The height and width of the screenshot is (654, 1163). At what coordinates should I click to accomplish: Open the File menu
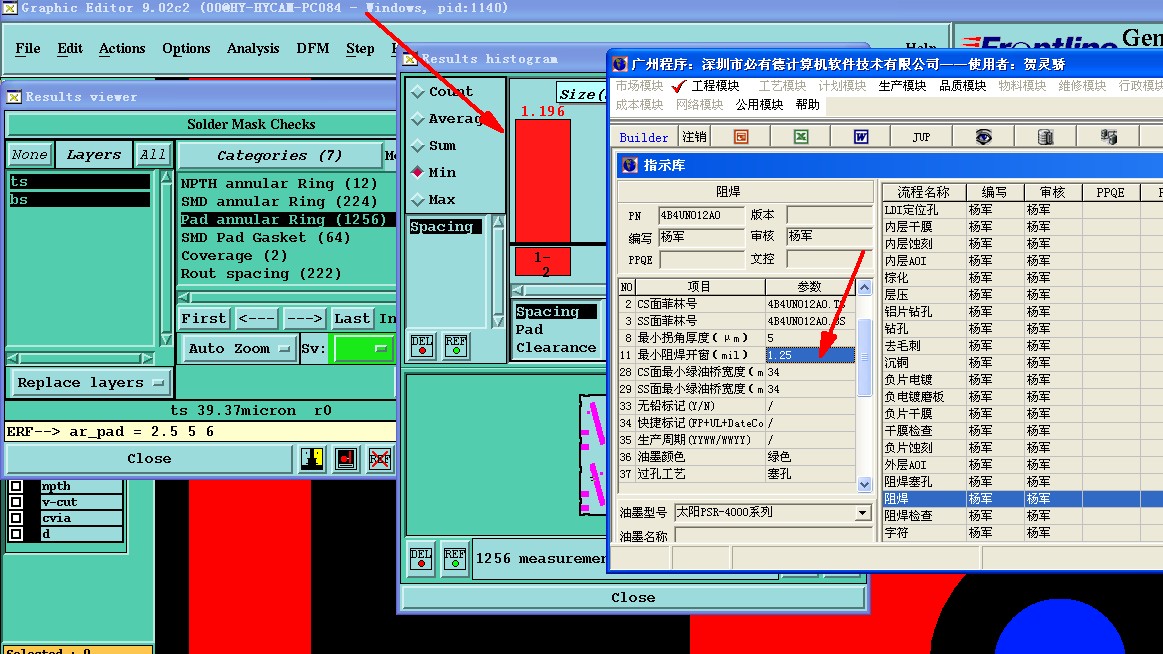[28, 49]
